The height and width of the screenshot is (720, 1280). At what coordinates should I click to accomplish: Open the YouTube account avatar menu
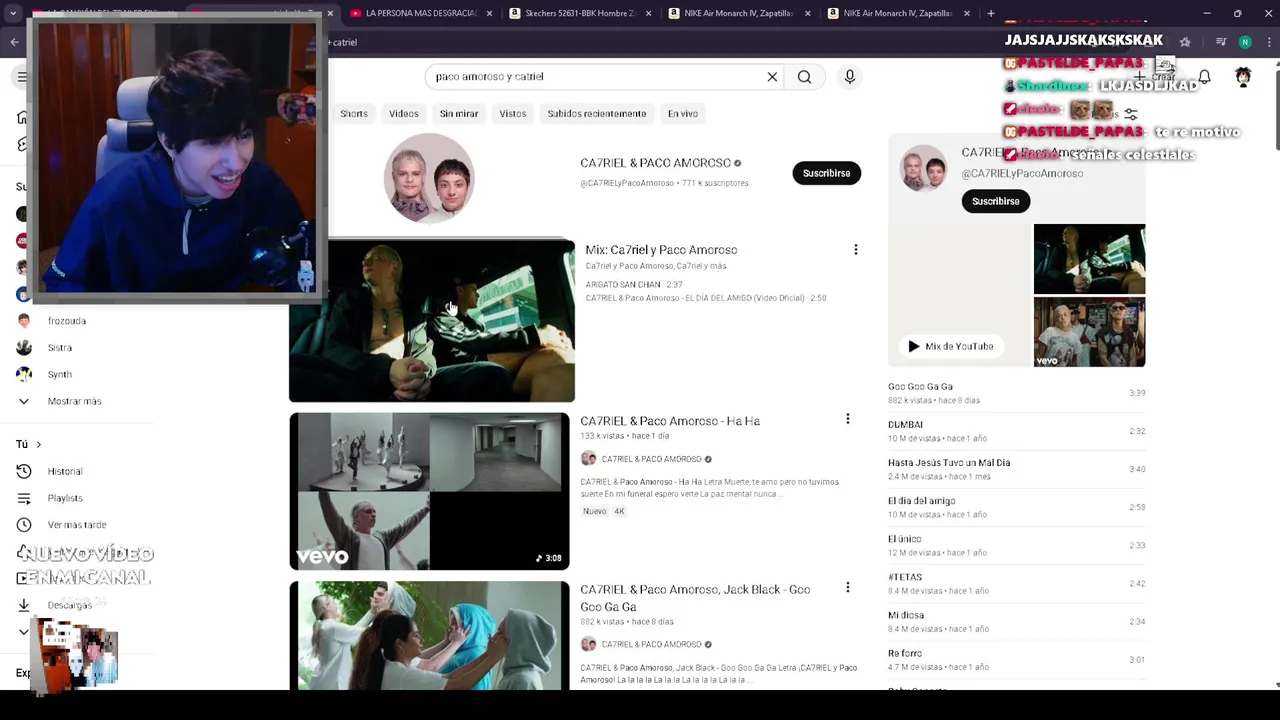tap(1243, 77)
